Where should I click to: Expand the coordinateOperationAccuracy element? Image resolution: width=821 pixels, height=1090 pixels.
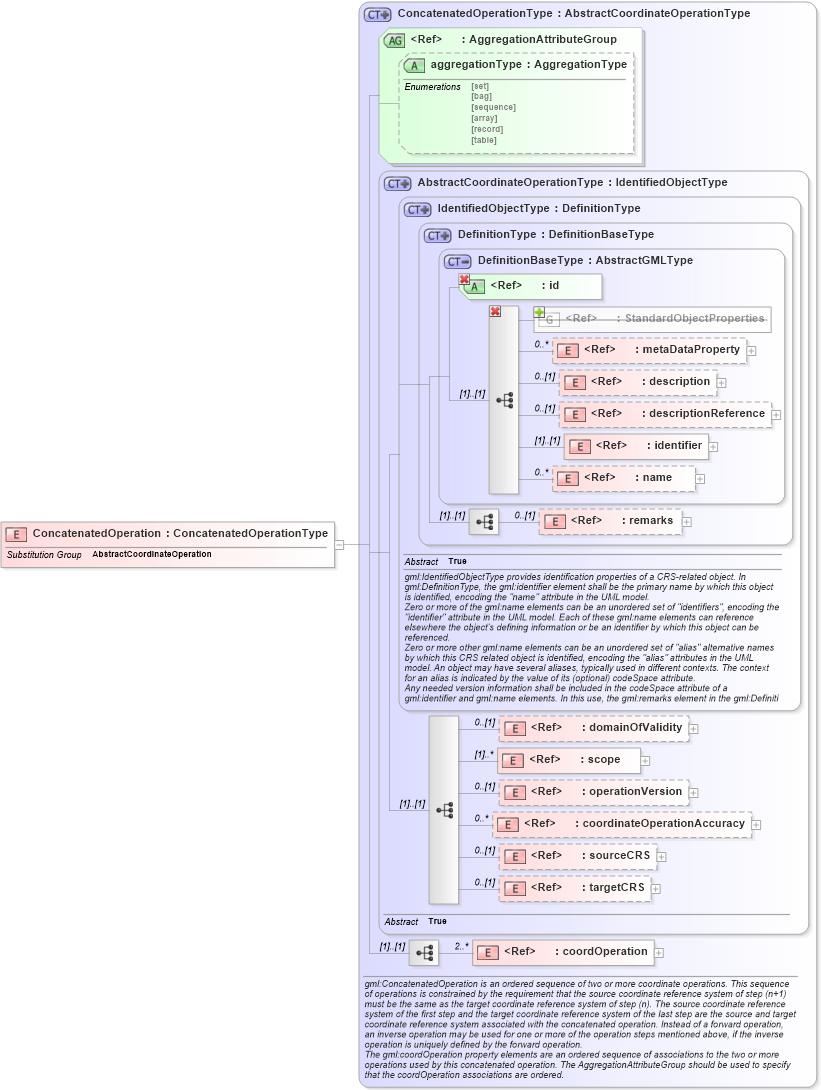pos(756,825)
